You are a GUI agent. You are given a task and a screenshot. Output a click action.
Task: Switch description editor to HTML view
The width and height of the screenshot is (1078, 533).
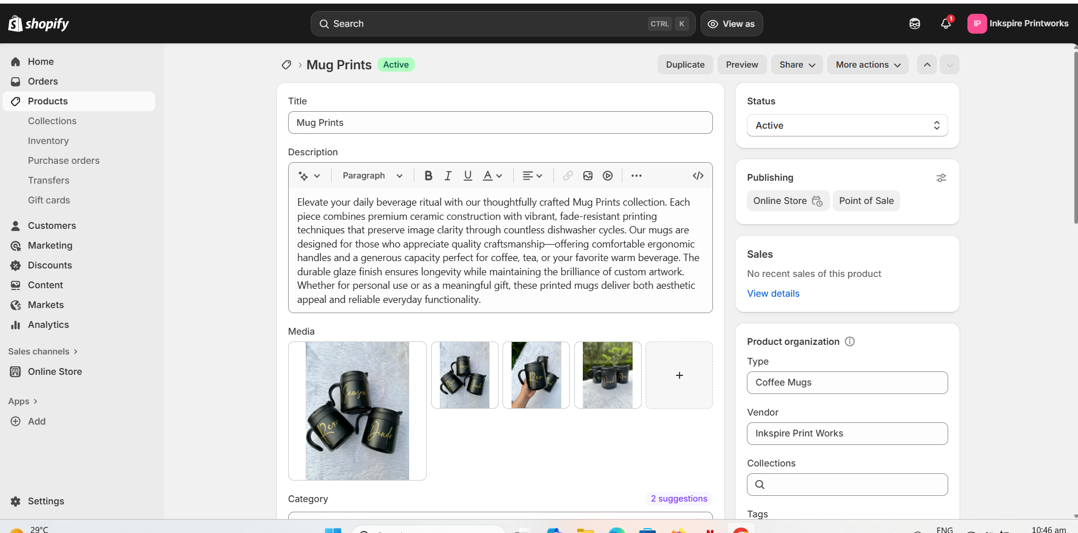click(x=698, y=176)
